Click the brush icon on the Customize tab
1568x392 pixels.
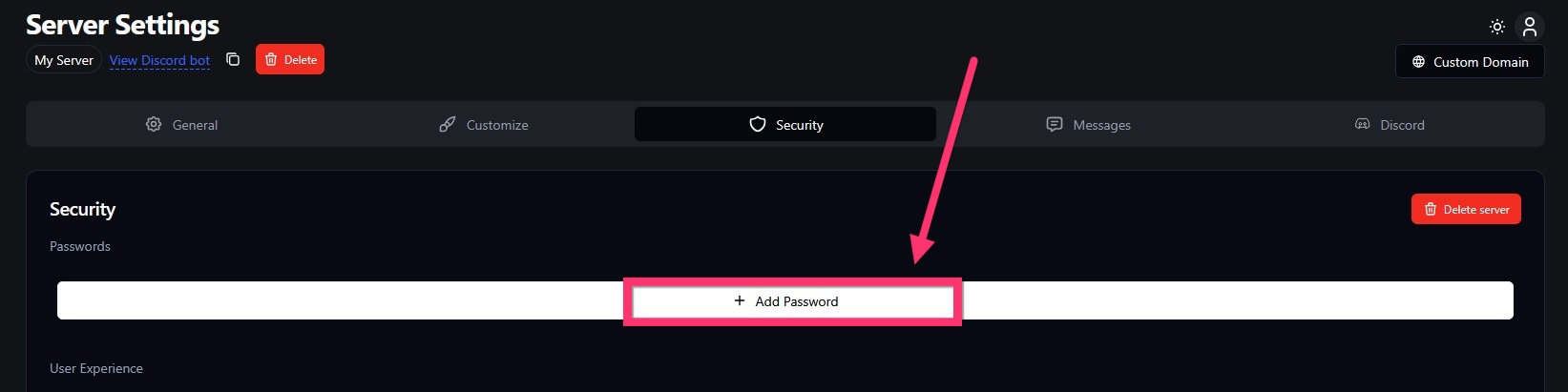447,124
